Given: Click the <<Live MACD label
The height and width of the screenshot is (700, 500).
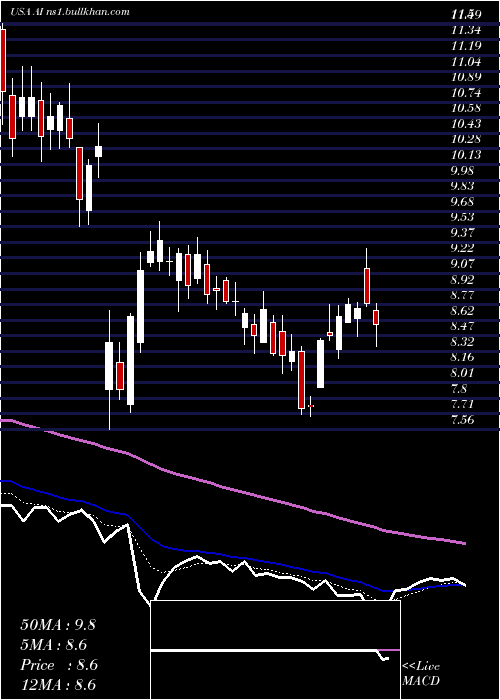Looking at the screenshot, I should (421, 674).
